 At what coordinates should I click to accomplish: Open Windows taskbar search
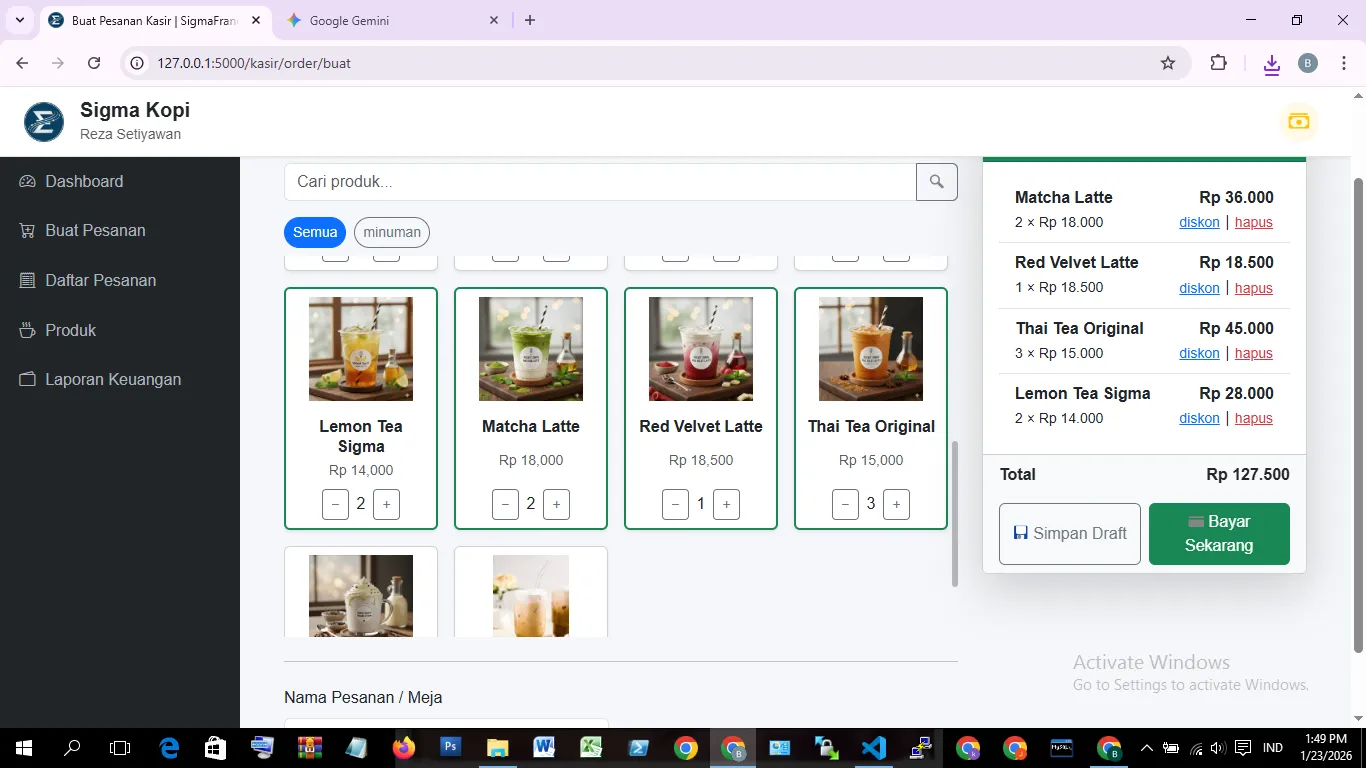[x=72, y=748]
